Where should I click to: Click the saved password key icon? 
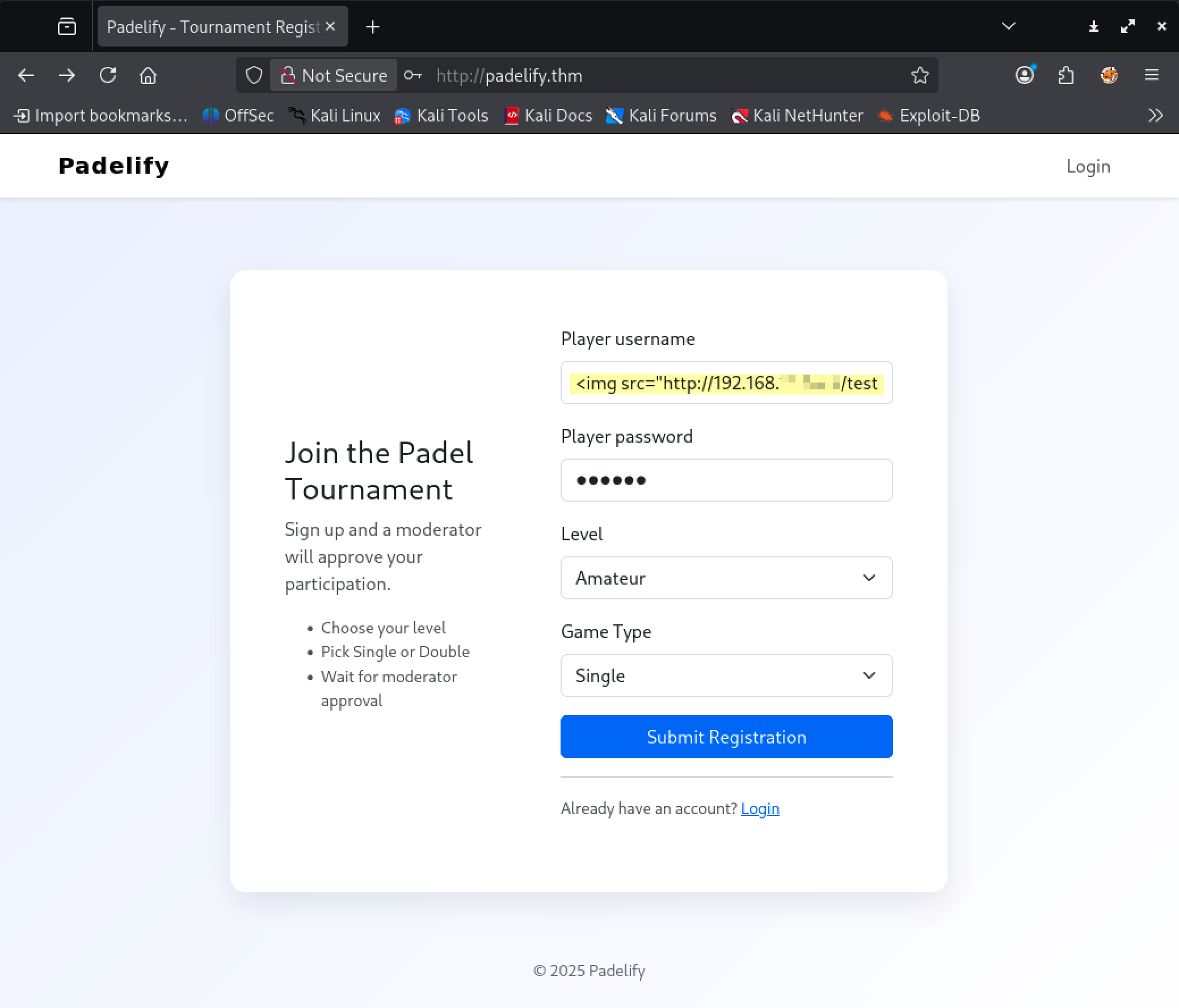tap(412, 75)
